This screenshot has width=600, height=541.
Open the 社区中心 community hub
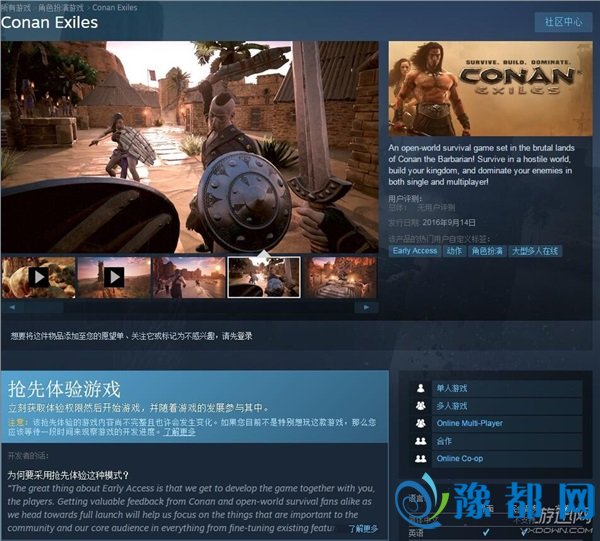pos(563,21)
